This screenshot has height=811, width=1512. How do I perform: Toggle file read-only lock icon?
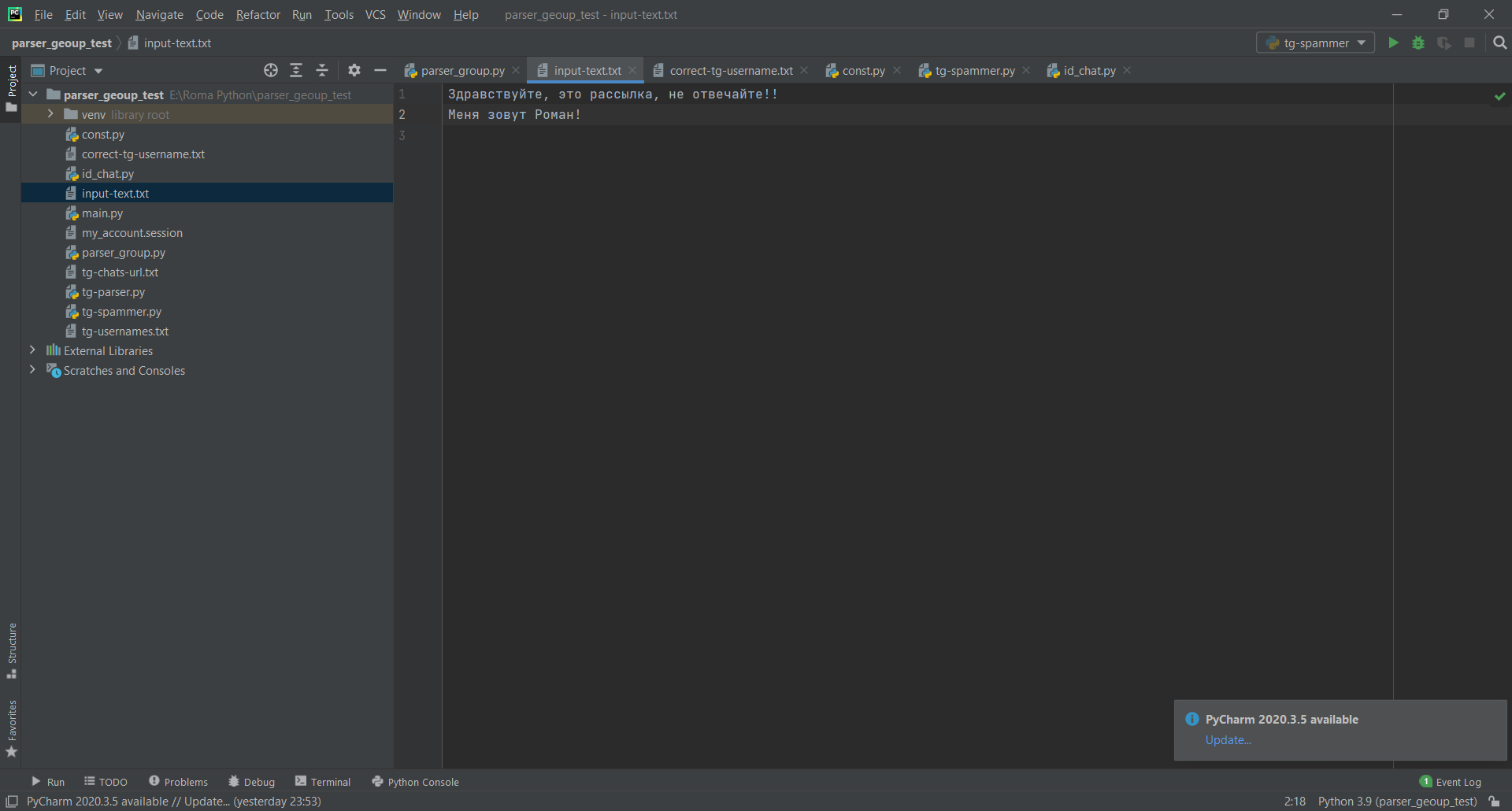(x=1495, y=802)
